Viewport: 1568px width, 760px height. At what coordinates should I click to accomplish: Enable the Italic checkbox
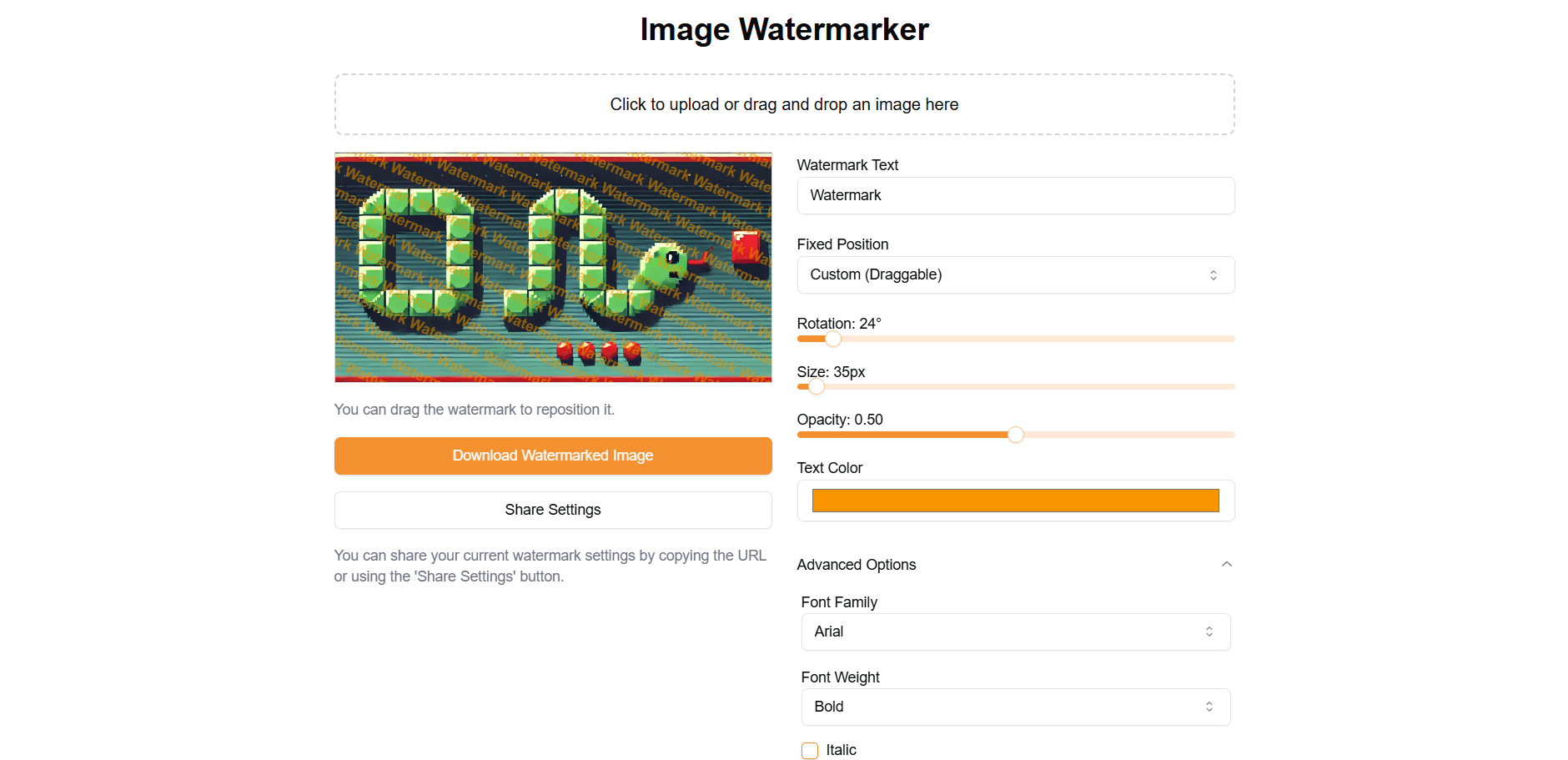809,750
